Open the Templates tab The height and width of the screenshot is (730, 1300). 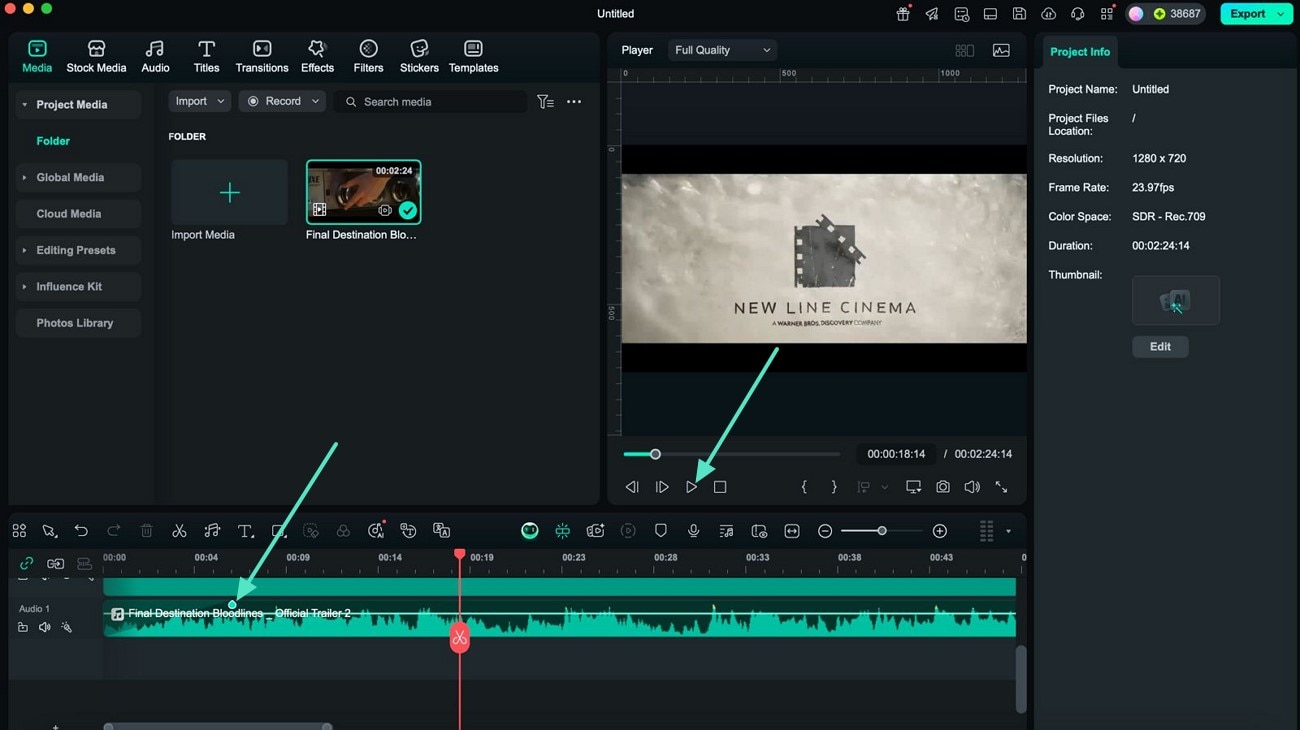473,57
